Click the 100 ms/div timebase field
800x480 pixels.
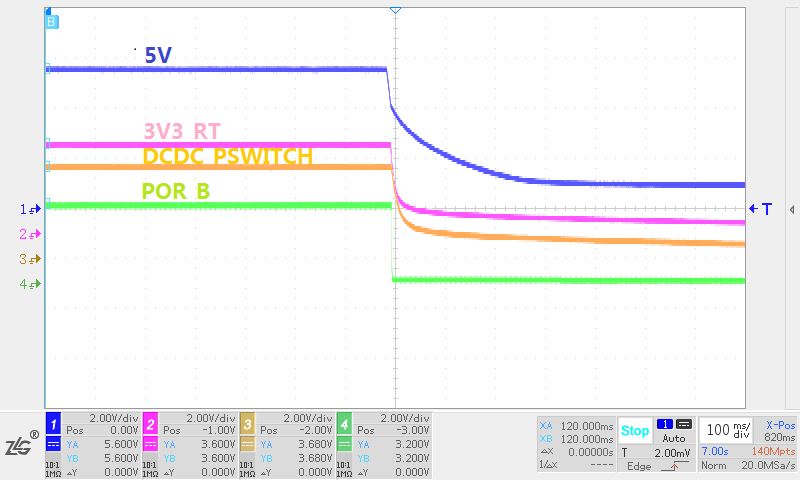point(728,431)
